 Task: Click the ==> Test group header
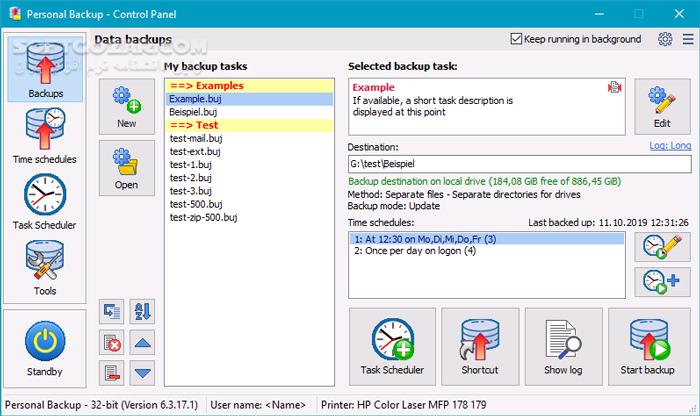250,125
